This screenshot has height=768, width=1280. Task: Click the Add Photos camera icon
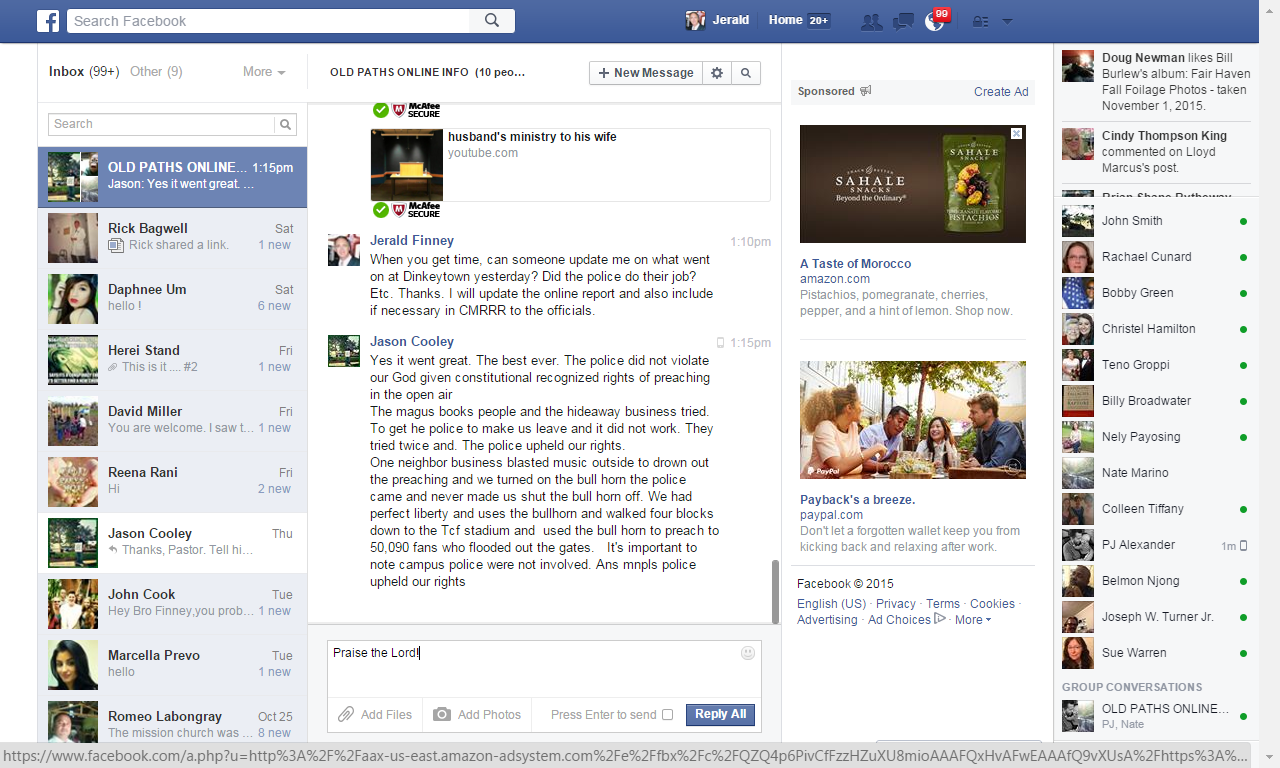pos(442,714)
